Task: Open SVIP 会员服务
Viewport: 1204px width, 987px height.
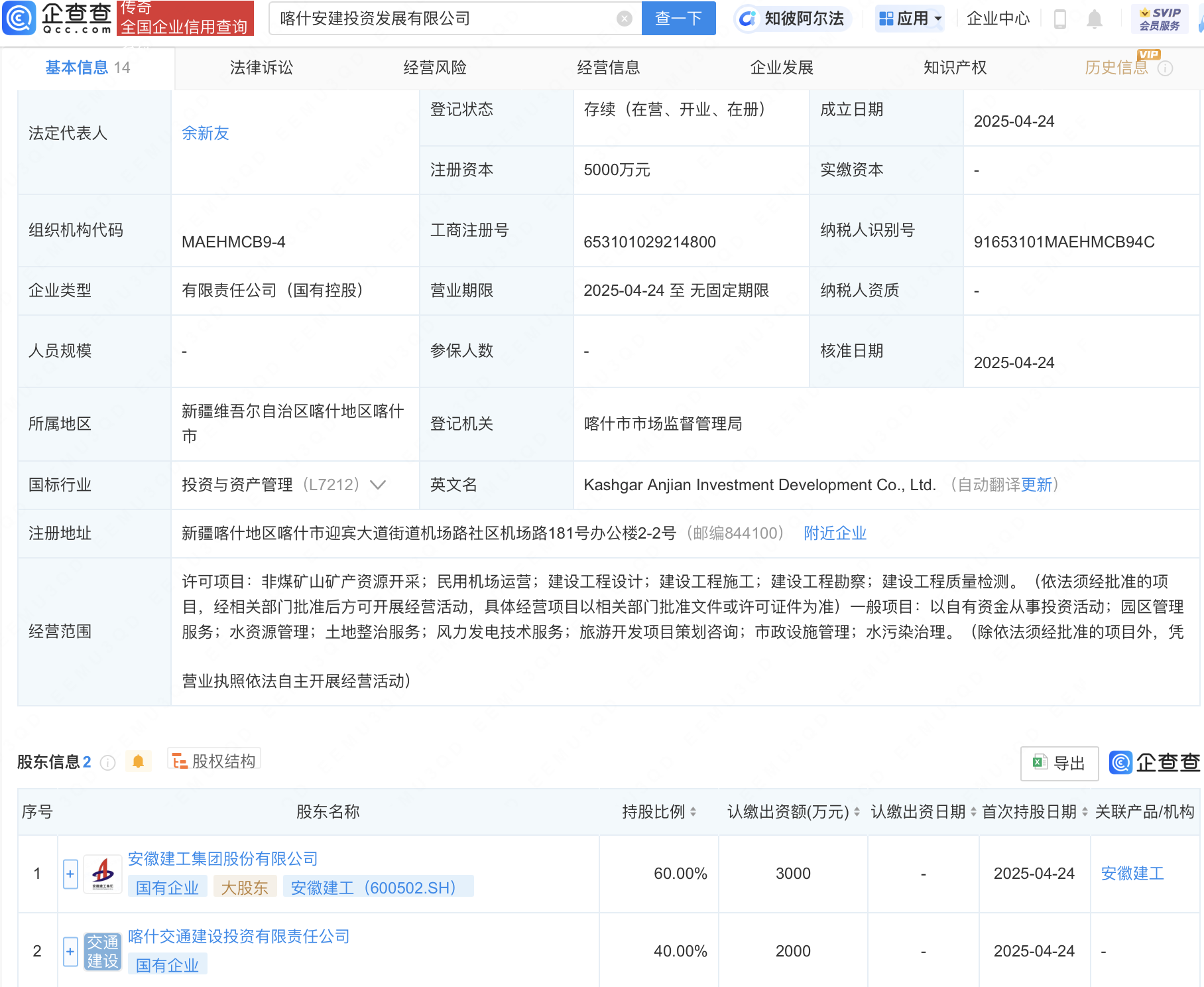Action: (x=1160, y=19)
